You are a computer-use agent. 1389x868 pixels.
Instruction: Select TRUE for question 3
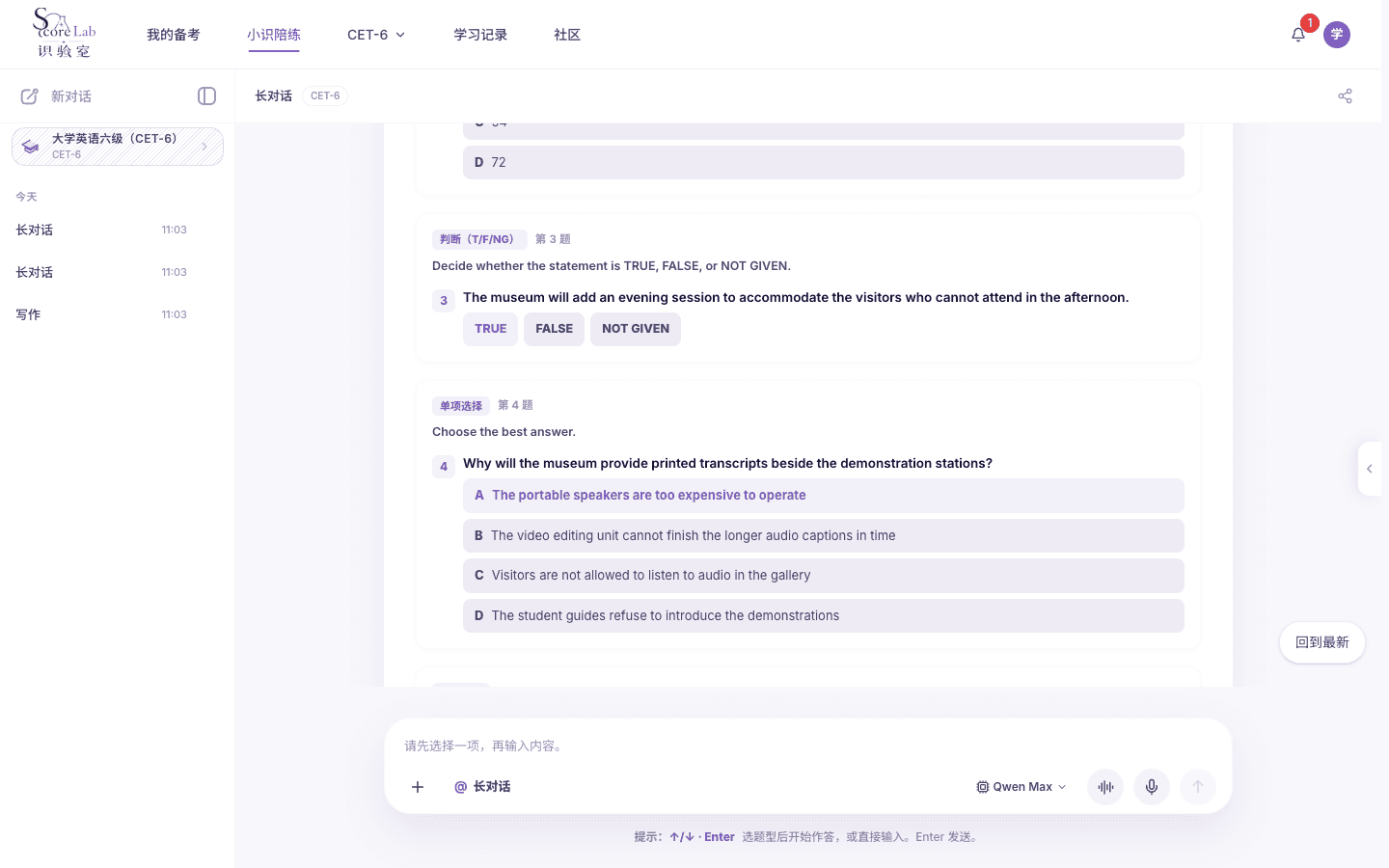(490, 329)
